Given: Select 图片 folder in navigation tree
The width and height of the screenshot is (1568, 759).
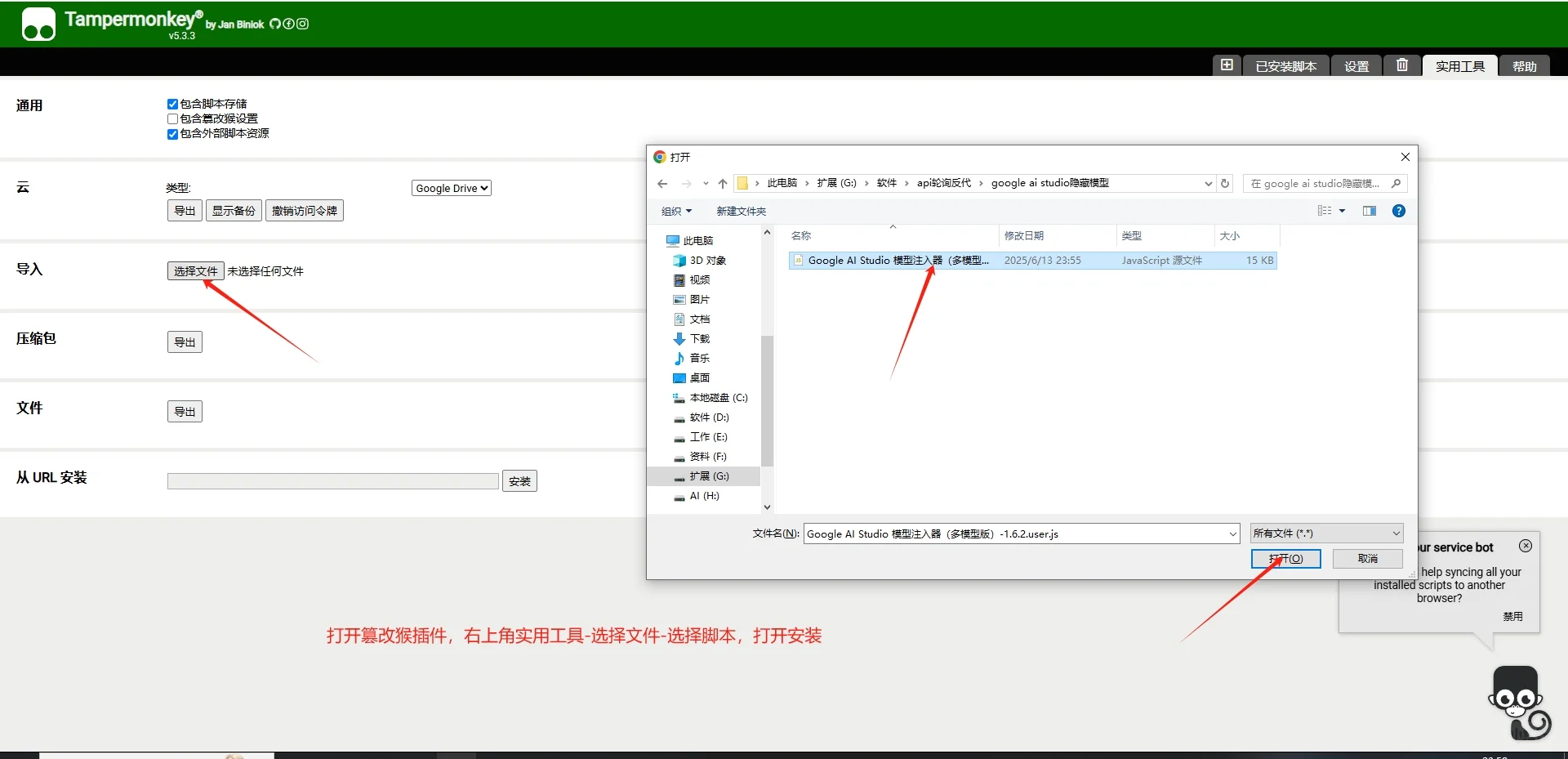Looking at the screenshot, I should pyautogui.click(x=692, y=300).
